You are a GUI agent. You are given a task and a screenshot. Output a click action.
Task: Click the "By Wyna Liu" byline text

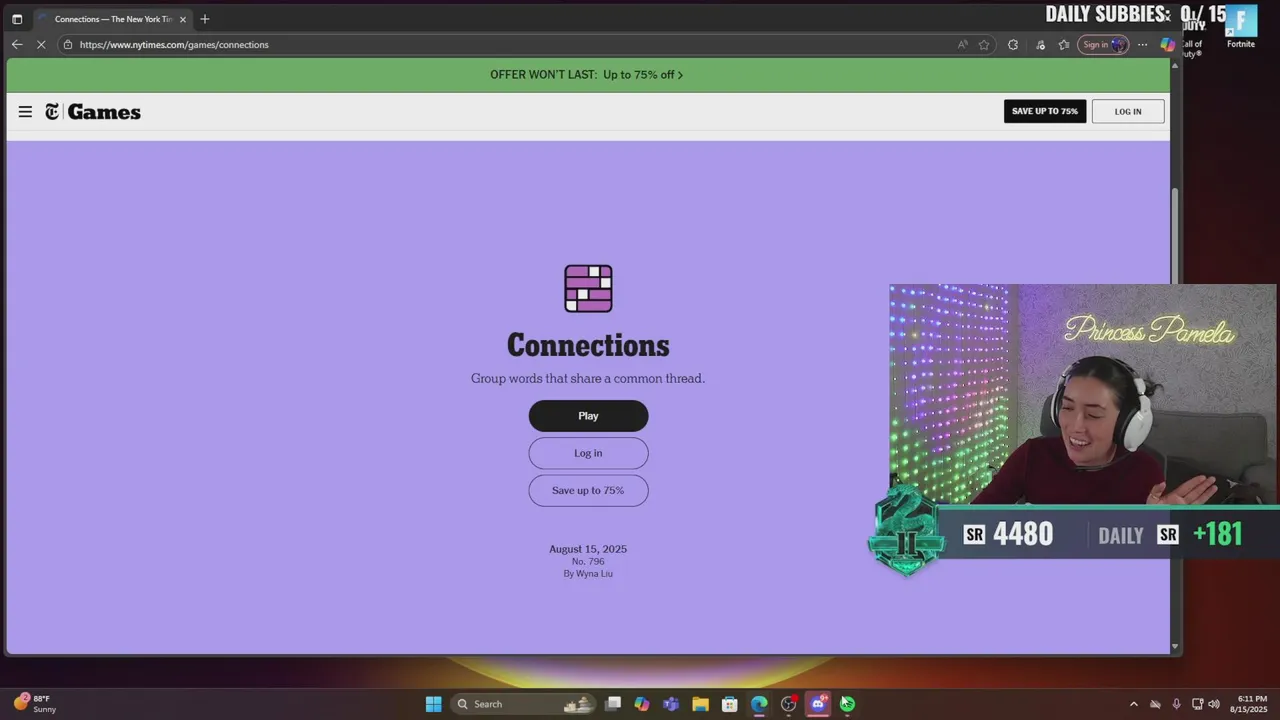point(588,574)
